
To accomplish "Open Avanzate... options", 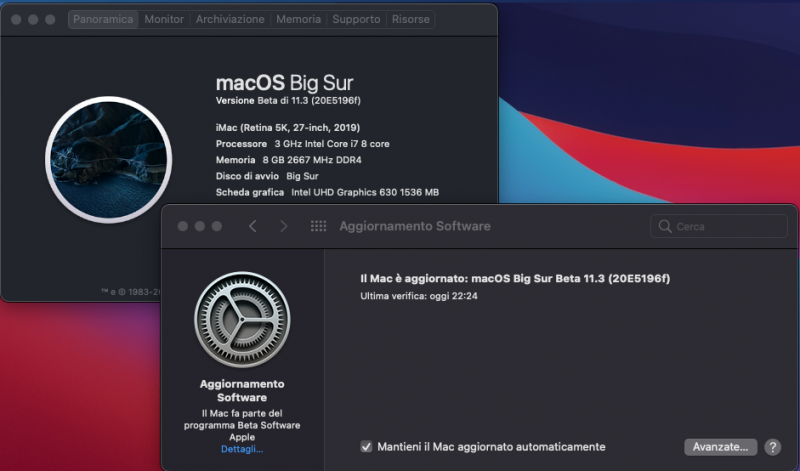I will pos(720,447).
